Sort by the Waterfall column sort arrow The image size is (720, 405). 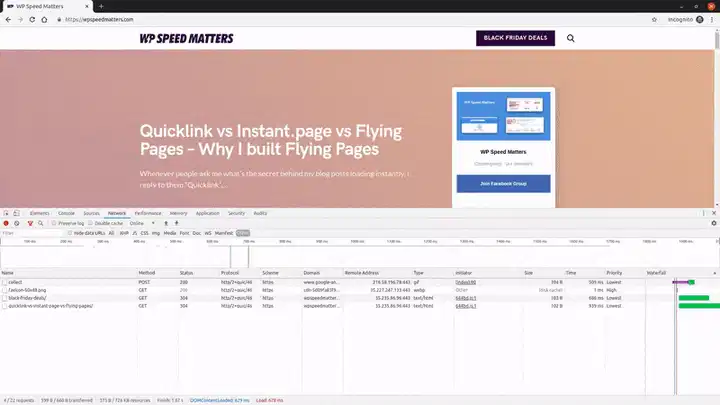[714, 273]
